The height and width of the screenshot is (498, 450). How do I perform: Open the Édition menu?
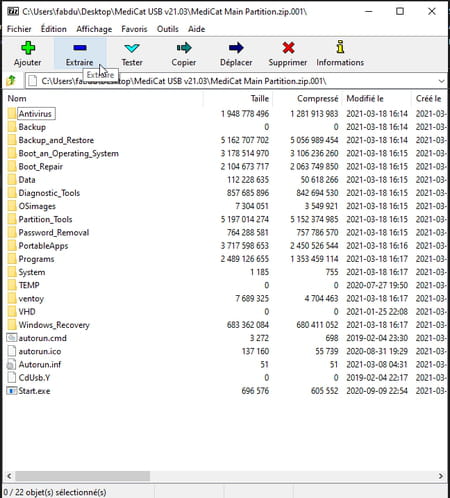coord(54,29)
